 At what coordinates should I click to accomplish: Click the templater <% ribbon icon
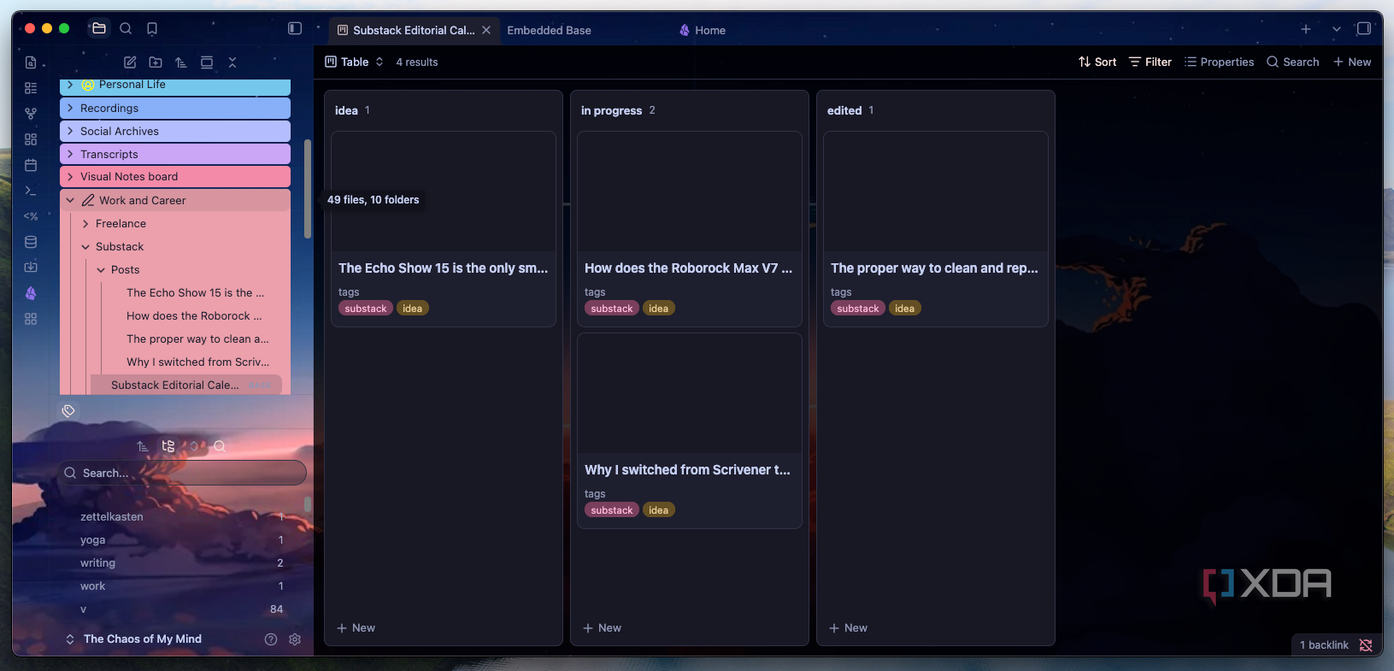[31, 216]
